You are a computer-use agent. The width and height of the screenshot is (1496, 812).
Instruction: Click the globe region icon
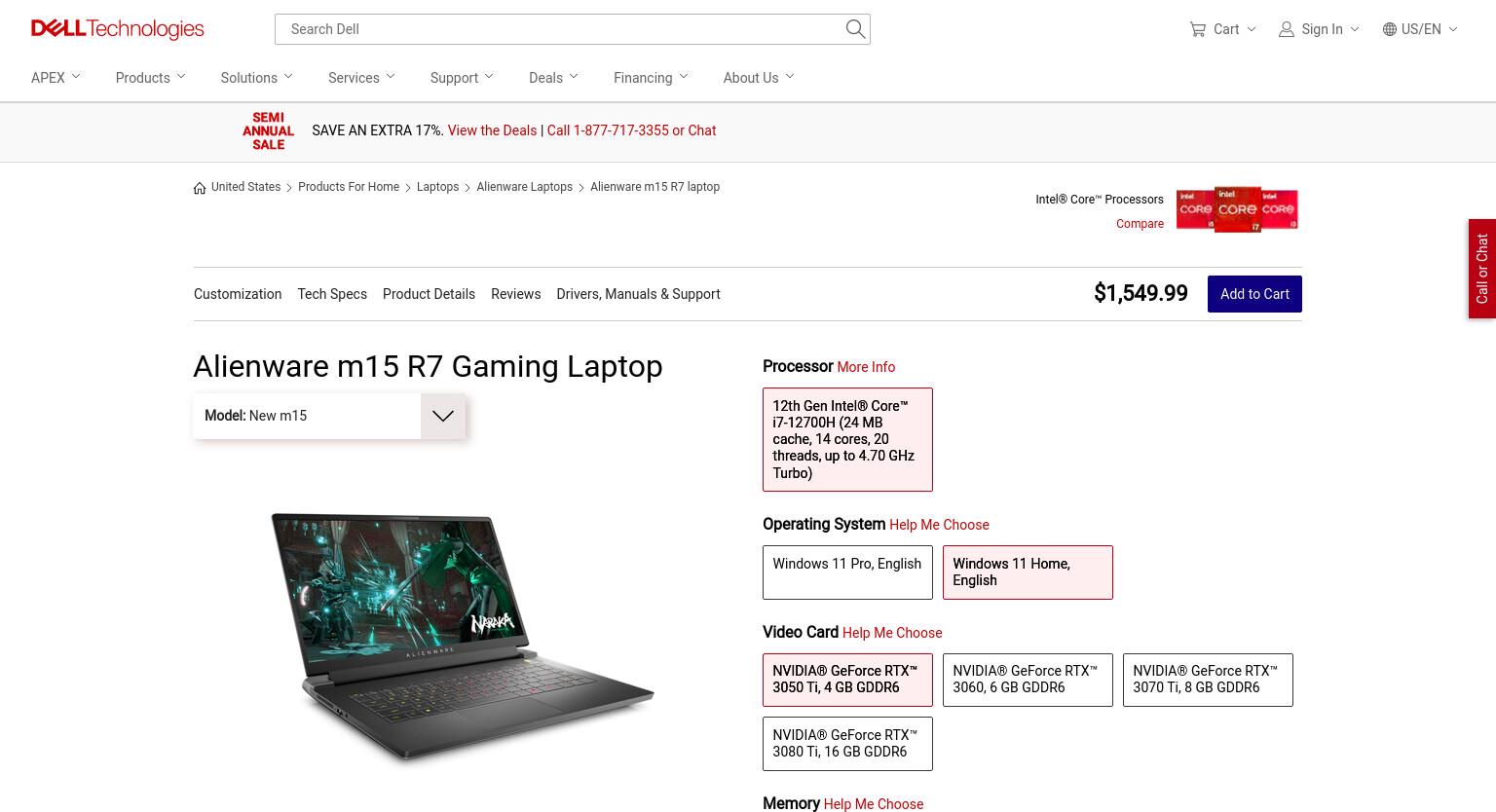point(1390,29)
